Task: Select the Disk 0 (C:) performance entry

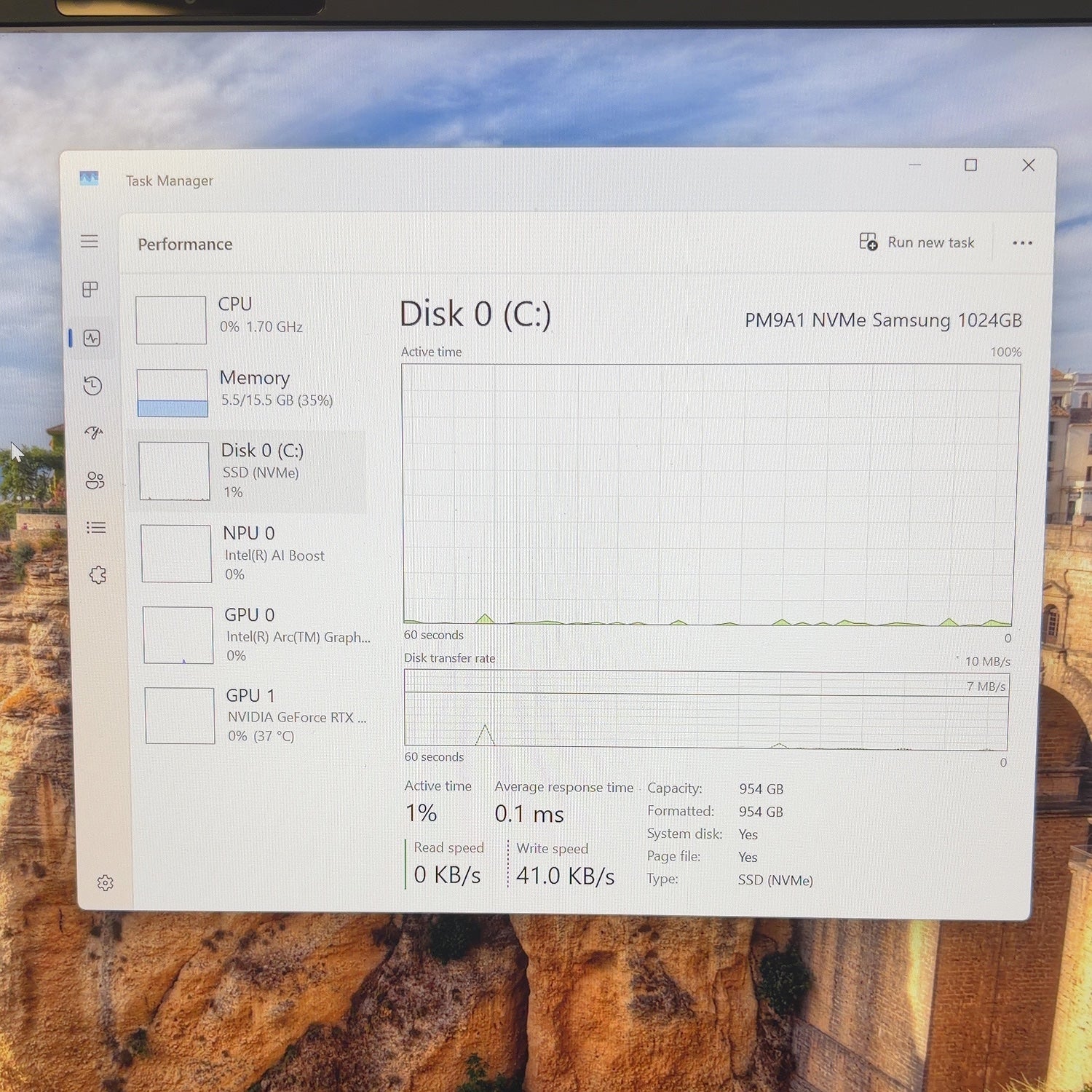Action: (x=250, y=470)
